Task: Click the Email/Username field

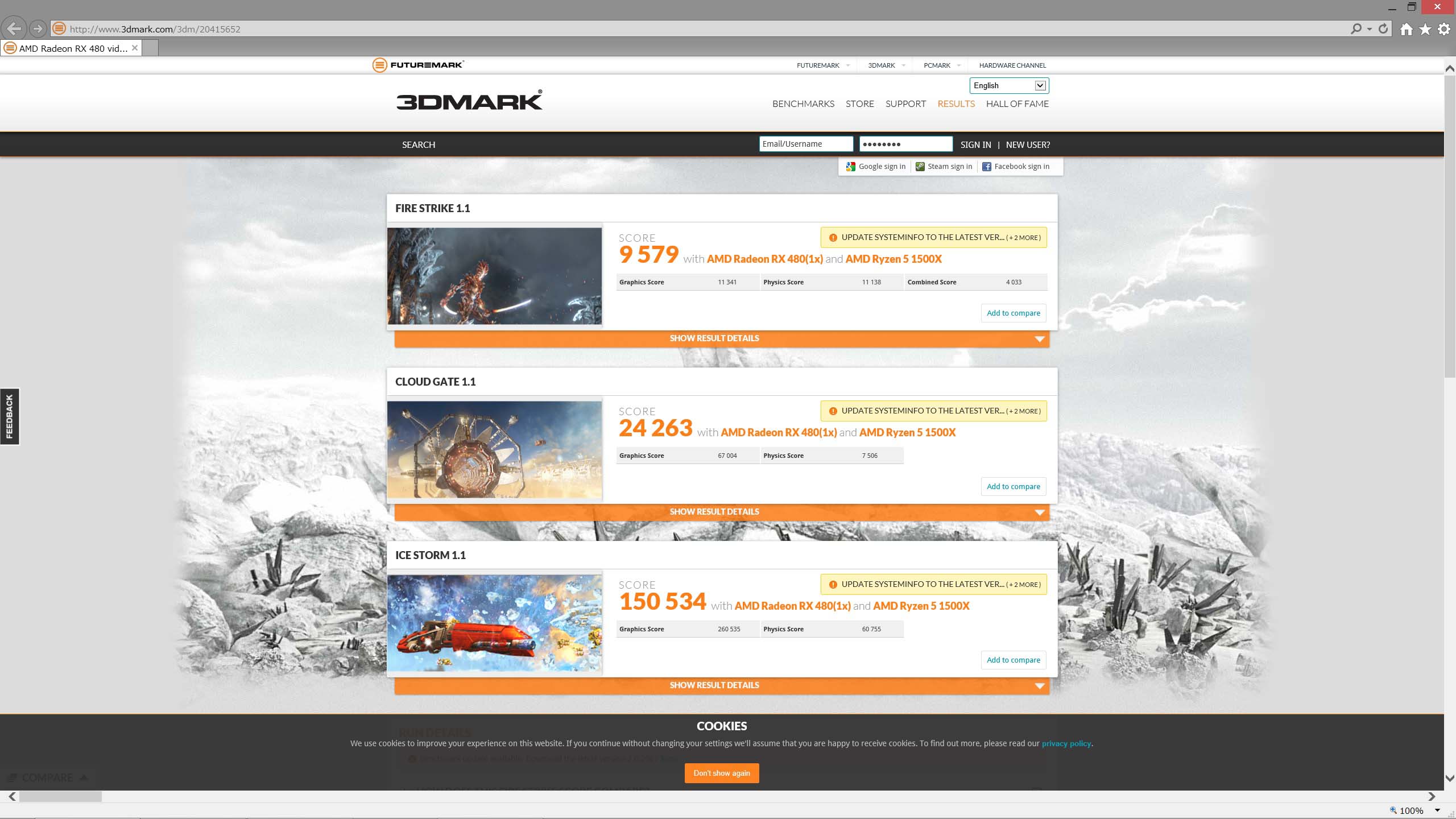Action: click(806, 144)
